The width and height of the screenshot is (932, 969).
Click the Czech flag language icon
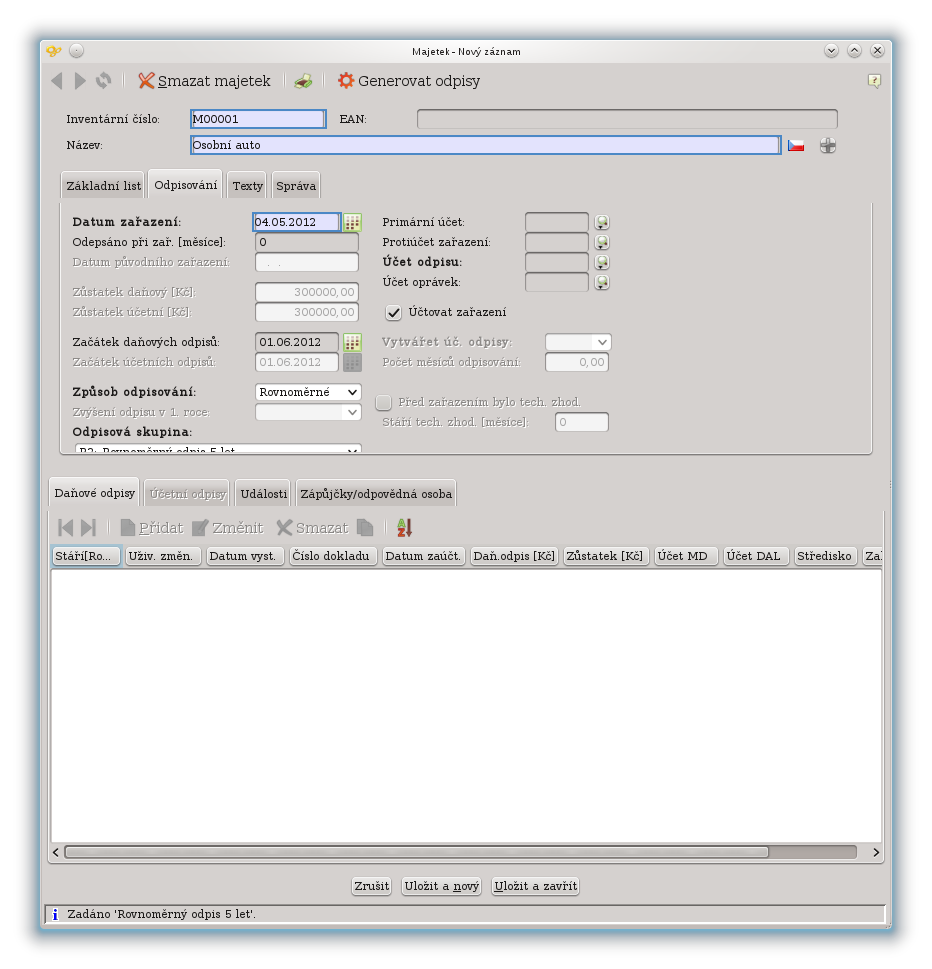pyautogui.click(x=796, y=146)
